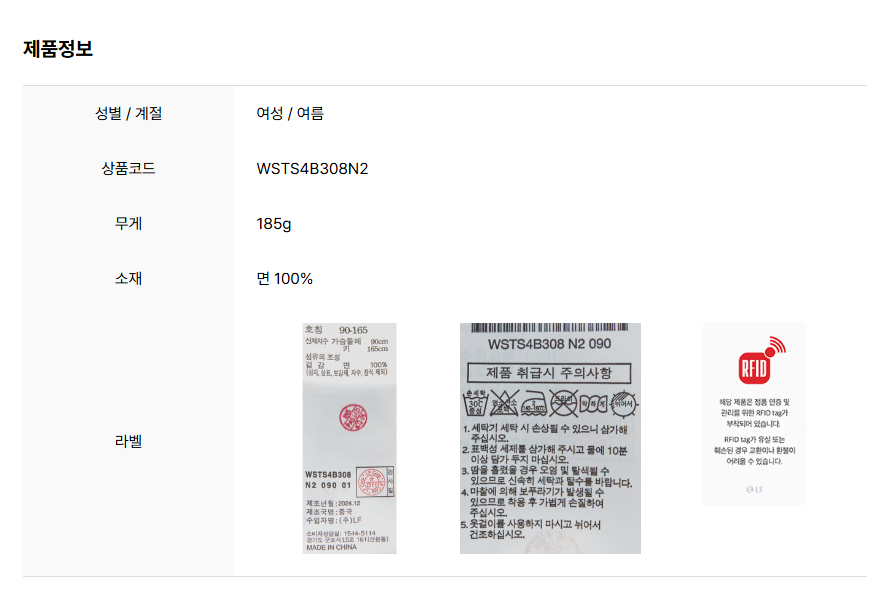
Task: Click the 성별 / 계절 row label
Action: point(128,114)
